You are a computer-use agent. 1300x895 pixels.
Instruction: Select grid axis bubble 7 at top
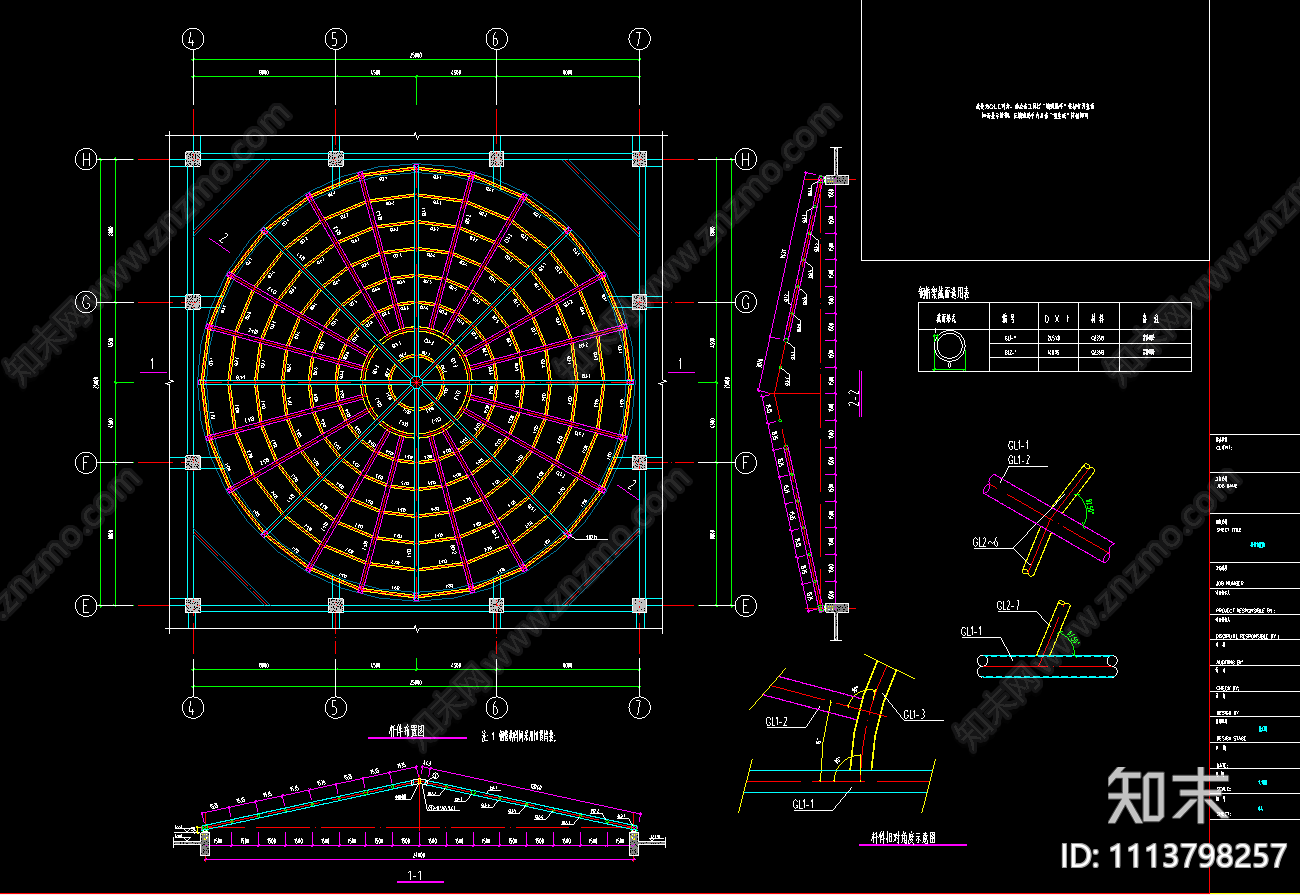click(640, 39)
